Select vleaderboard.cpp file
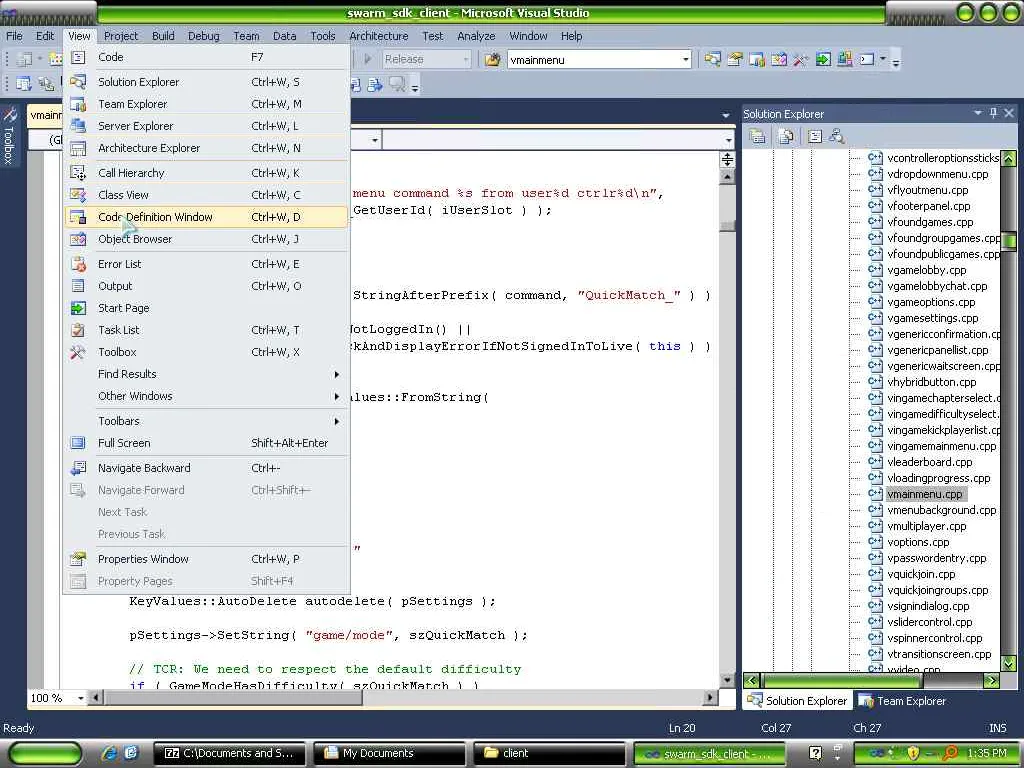1024x768 pixels. (x=929, y=462)
